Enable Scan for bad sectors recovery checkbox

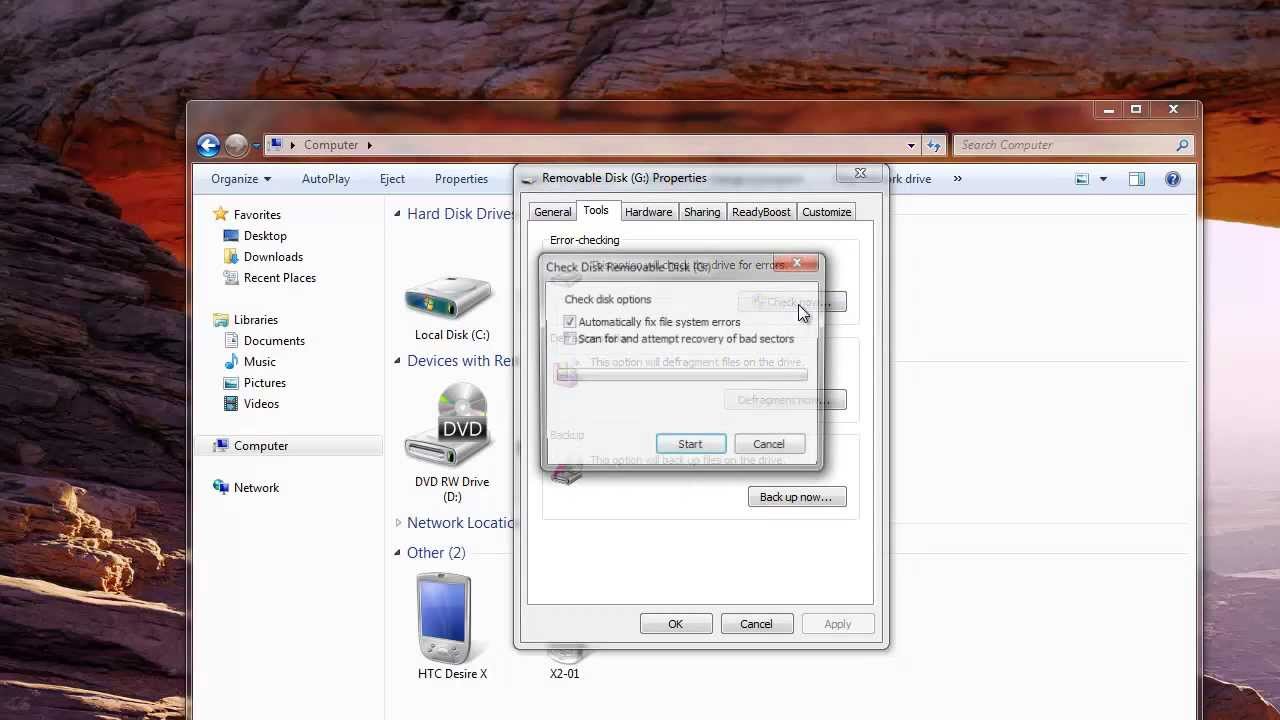pyautogui.click(x=570, y=339)
